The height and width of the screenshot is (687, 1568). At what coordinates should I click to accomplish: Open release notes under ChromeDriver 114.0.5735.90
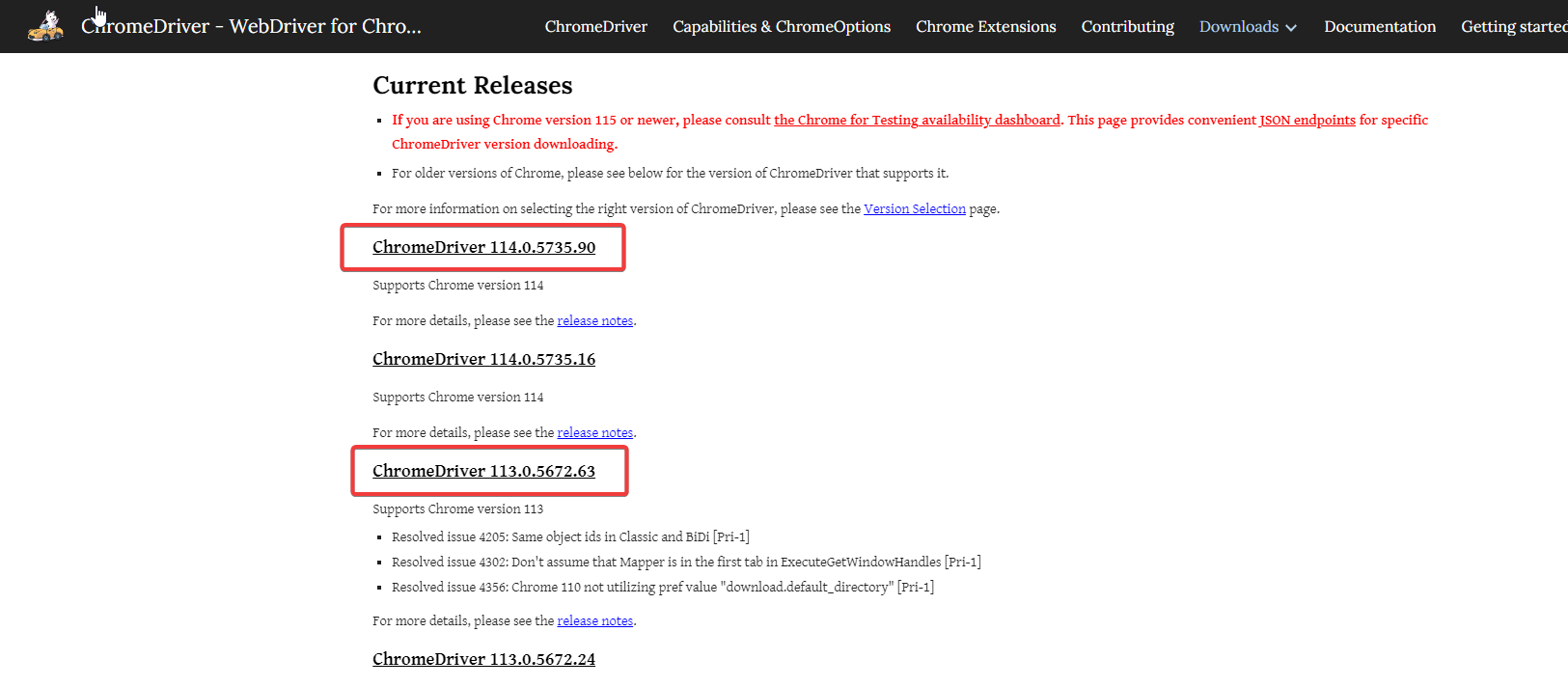coord(595,320)
